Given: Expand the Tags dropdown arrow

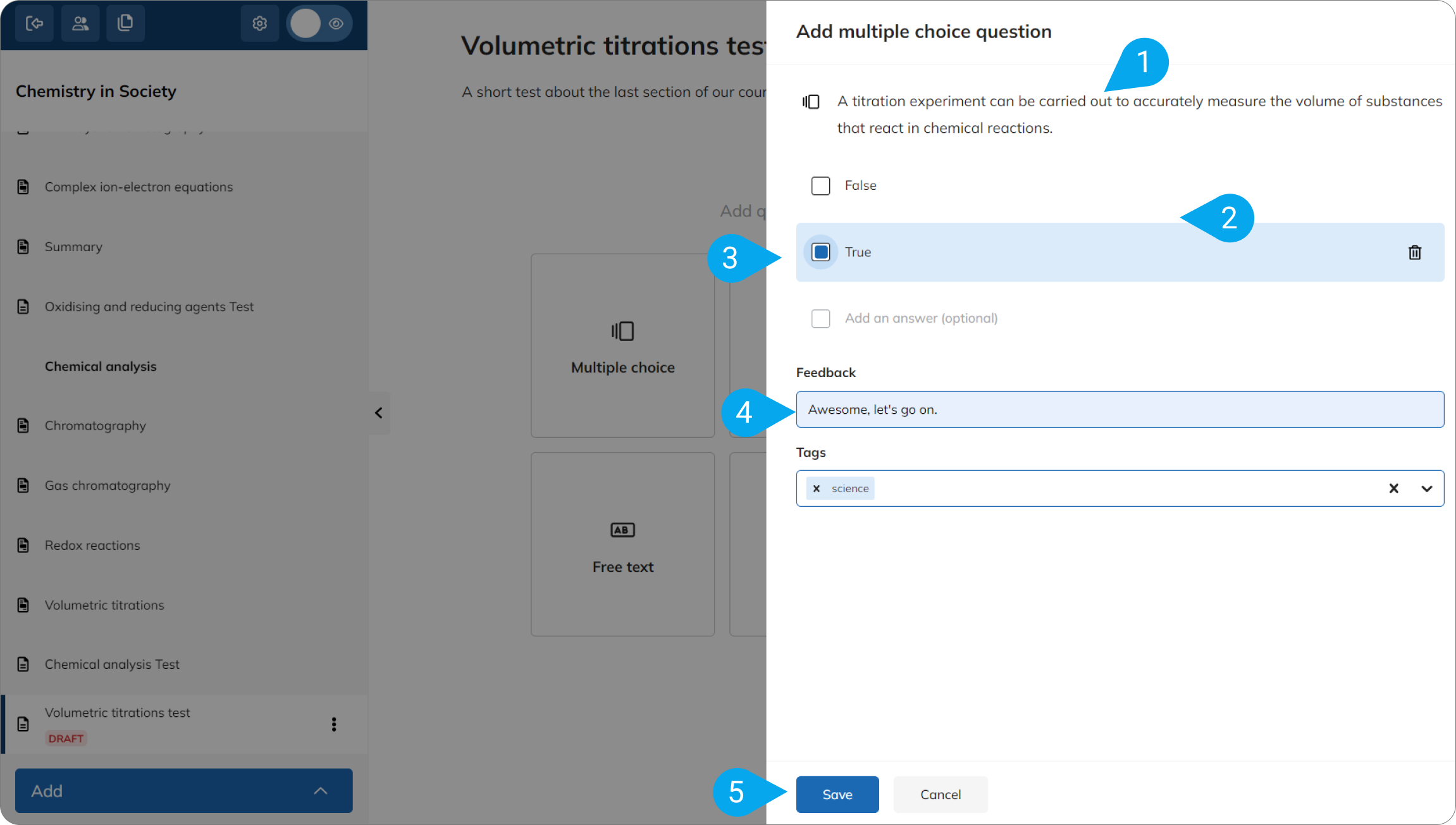Looking at the screenshot, I should pyautogui.click(x=1427, y=488).
